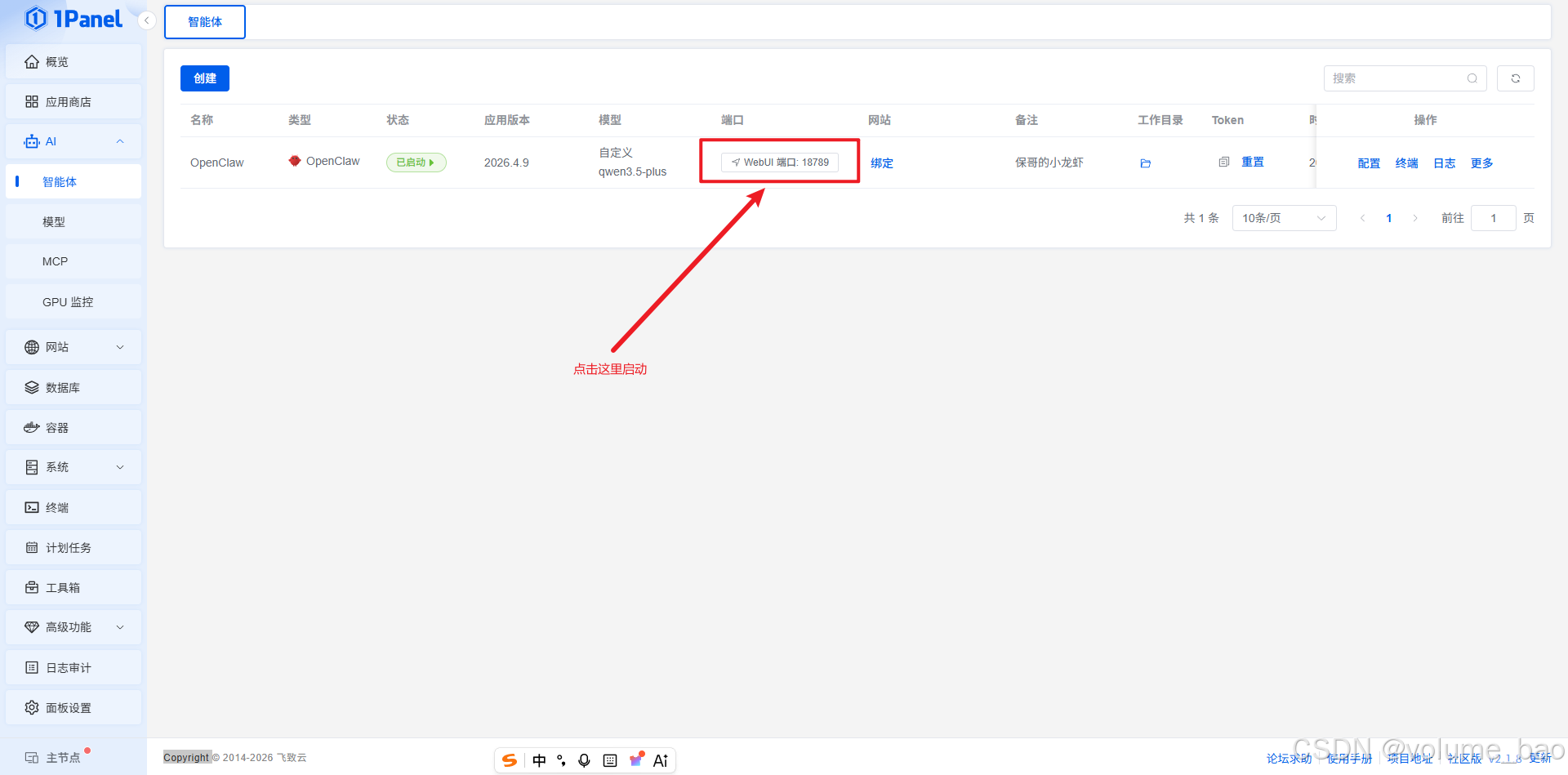1568x775 pixels.
Task: Open the 数据库 database page
Action: (x=73, y=388)
